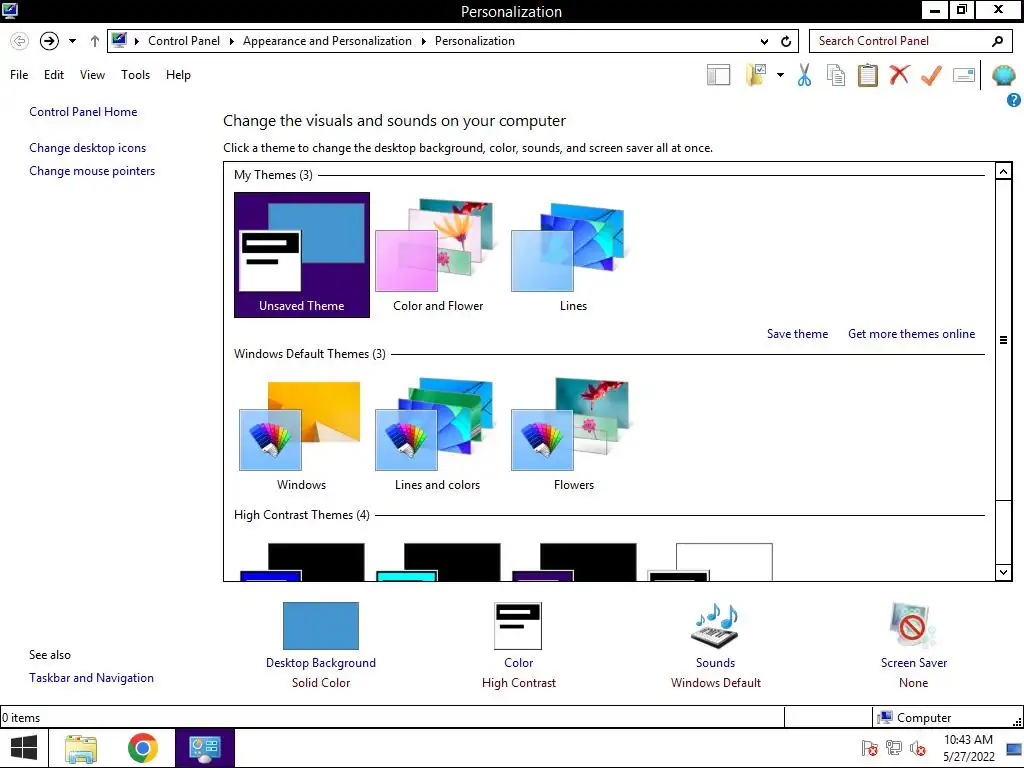Open Change desktop icons link
1024x768 pixels.
coord(88,148)
